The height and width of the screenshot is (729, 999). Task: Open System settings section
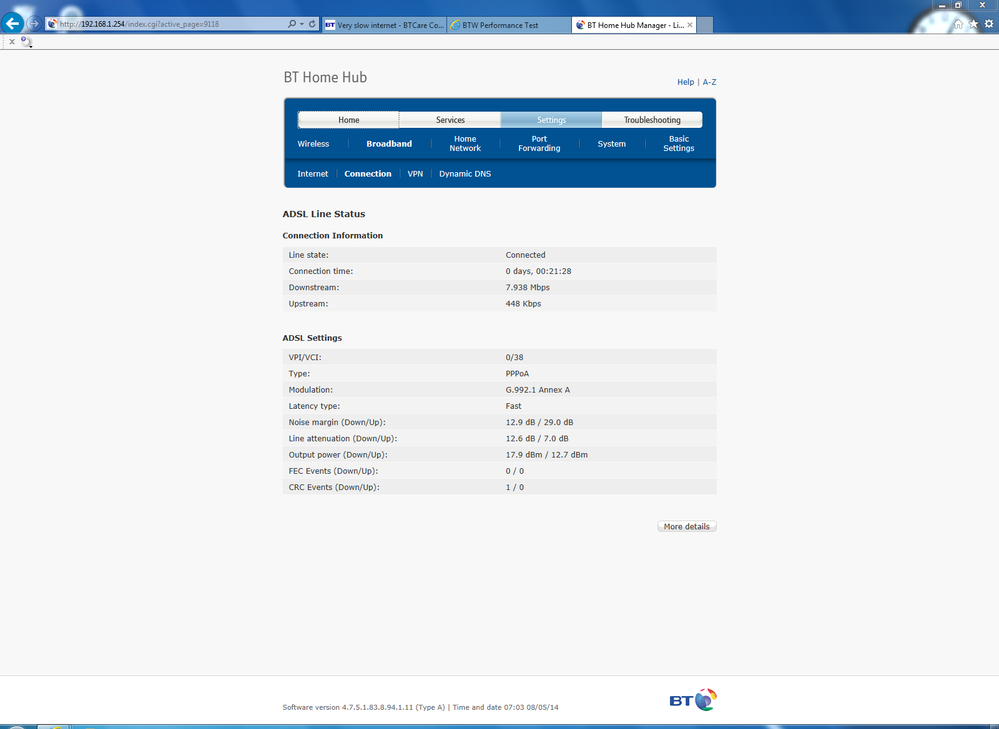(x=611, y=144)
